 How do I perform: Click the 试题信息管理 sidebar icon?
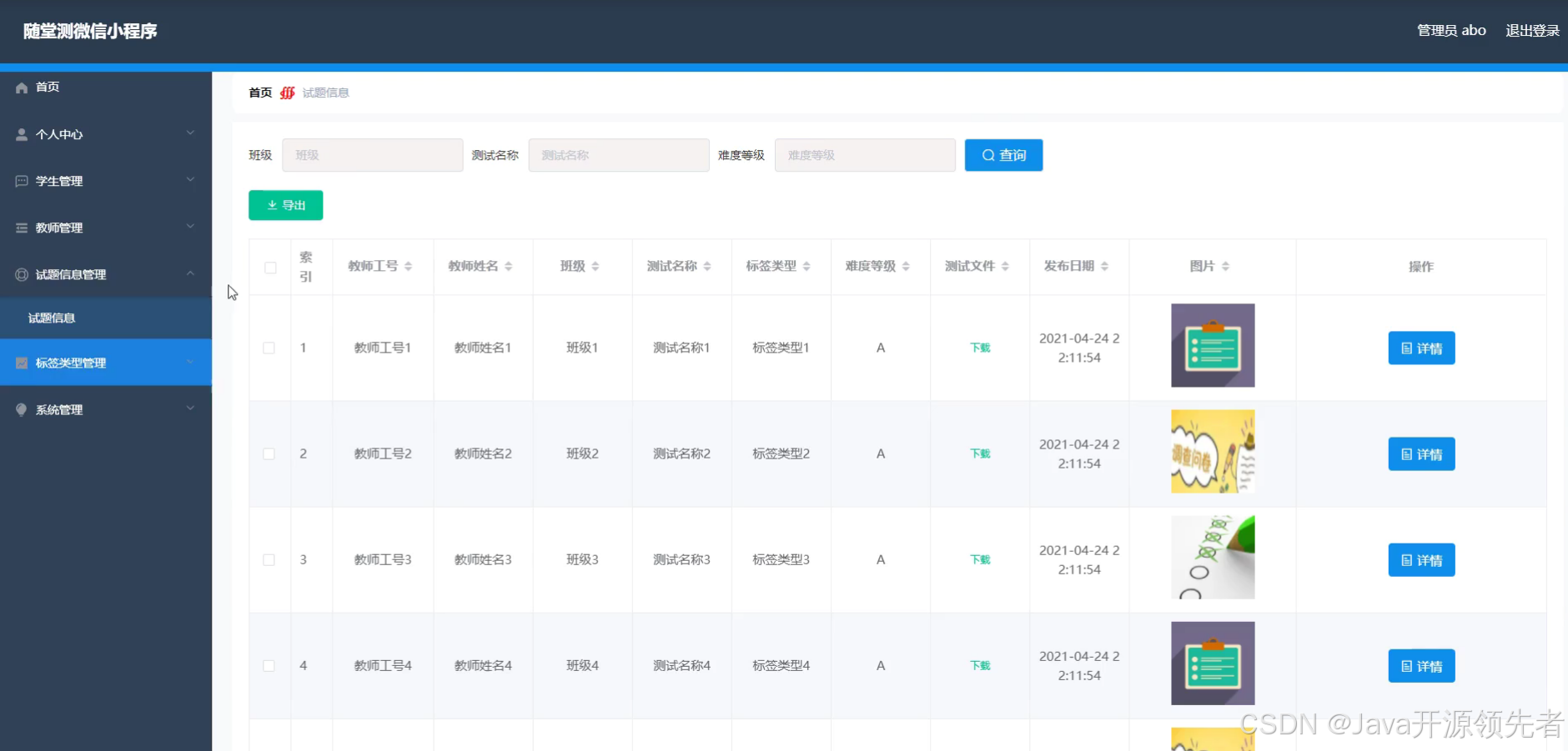tap(22, 274)
